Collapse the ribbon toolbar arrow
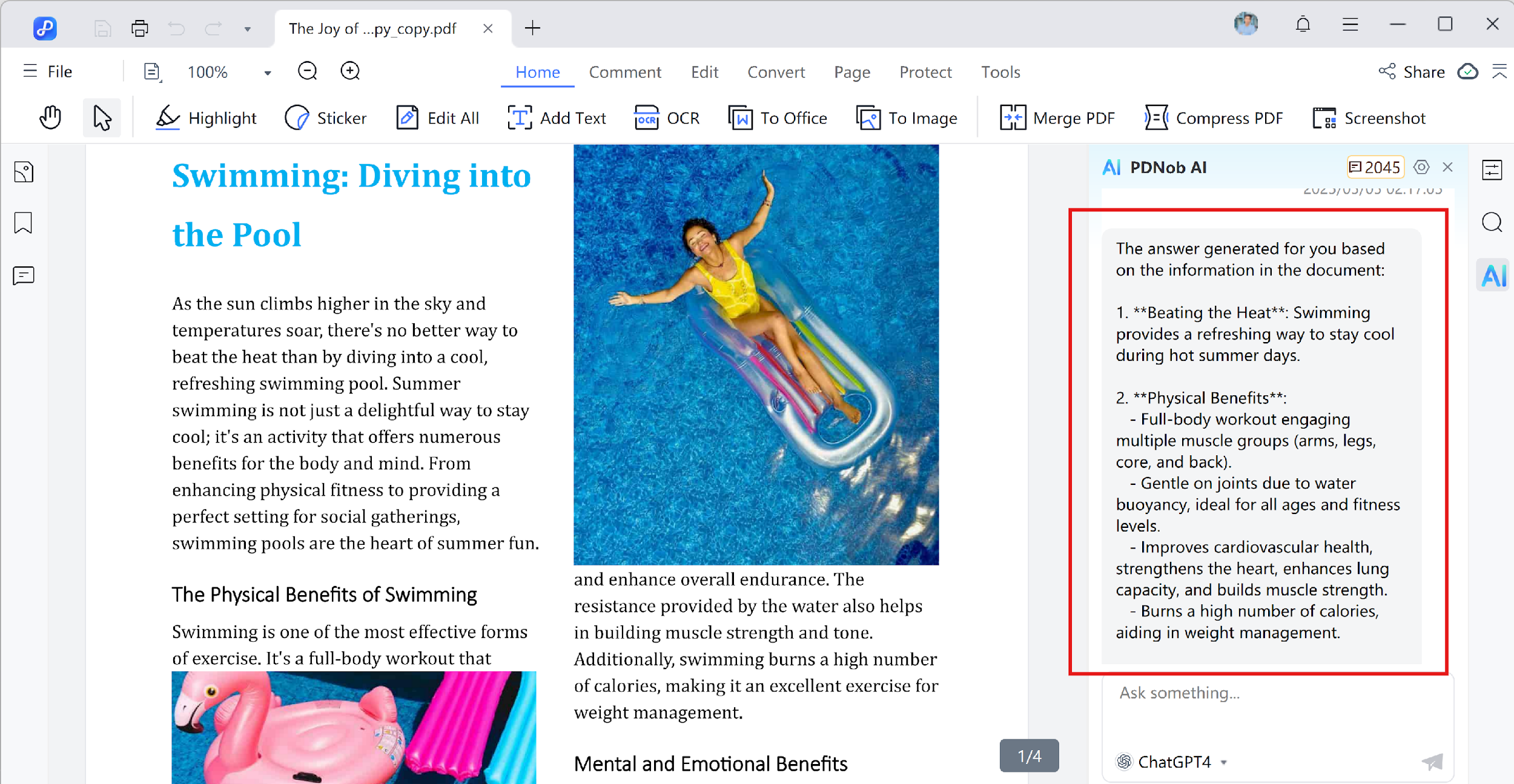The height and width of the screenshot is (784, 1514). [x=1499, y=71]
